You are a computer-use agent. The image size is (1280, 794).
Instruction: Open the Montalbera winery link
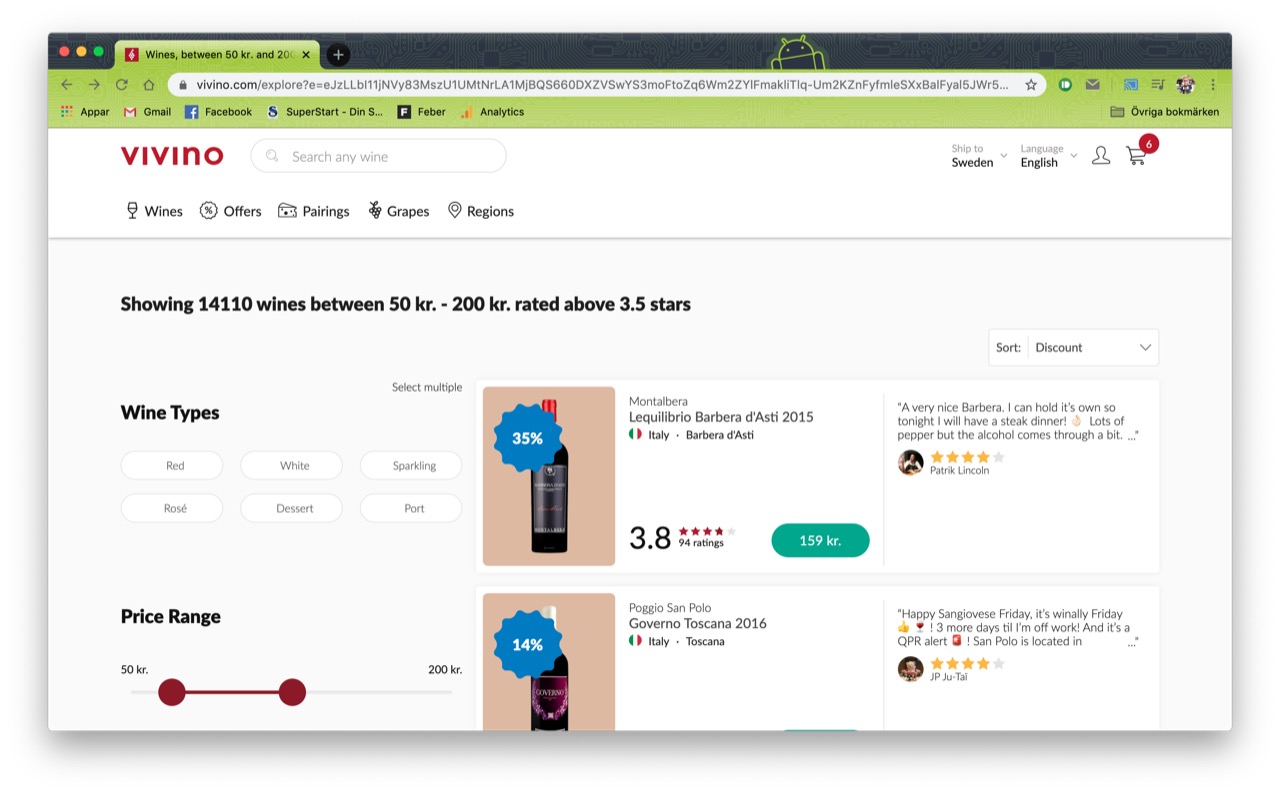point(658,401)
